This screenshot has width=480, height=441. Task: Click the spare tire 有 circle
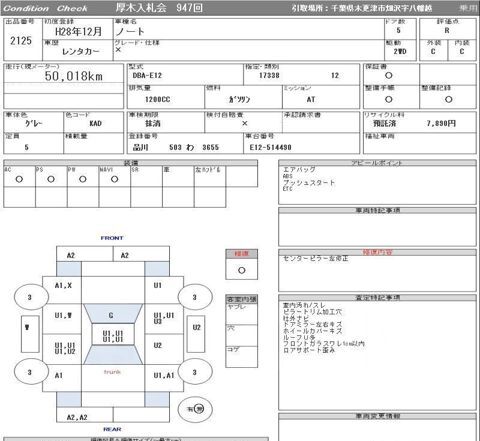pyautogui.click(x=195, y=409)
